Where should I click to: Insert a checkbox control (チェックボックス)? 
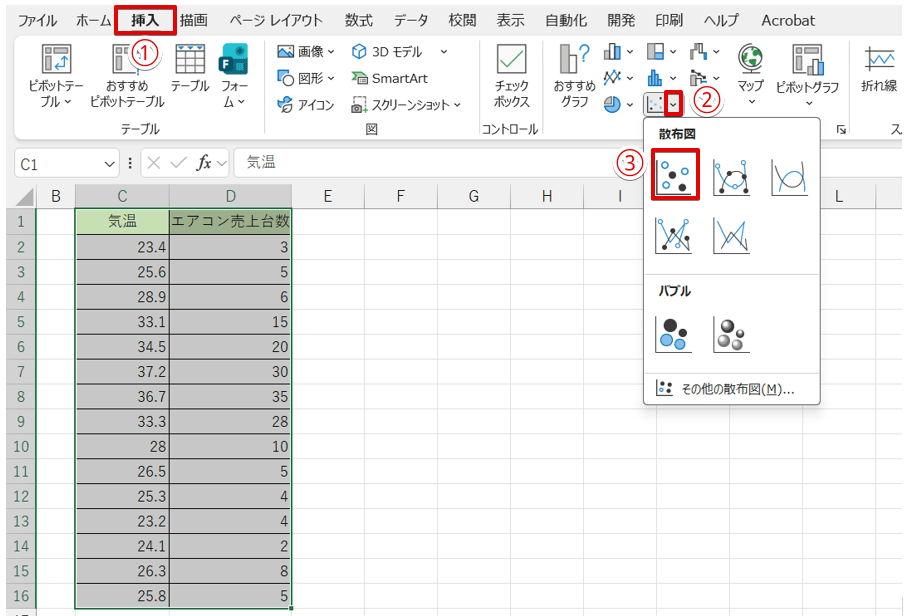pyautogui.click(x=511, y=76)
